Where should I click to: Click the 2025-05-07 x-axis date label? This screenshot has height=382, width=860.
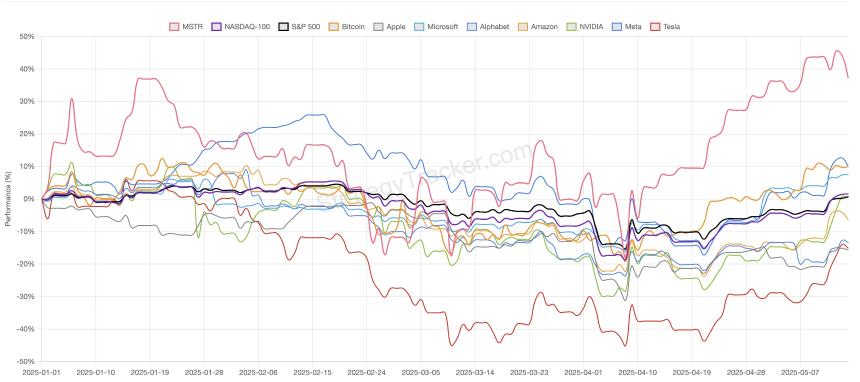coord(801,372)
